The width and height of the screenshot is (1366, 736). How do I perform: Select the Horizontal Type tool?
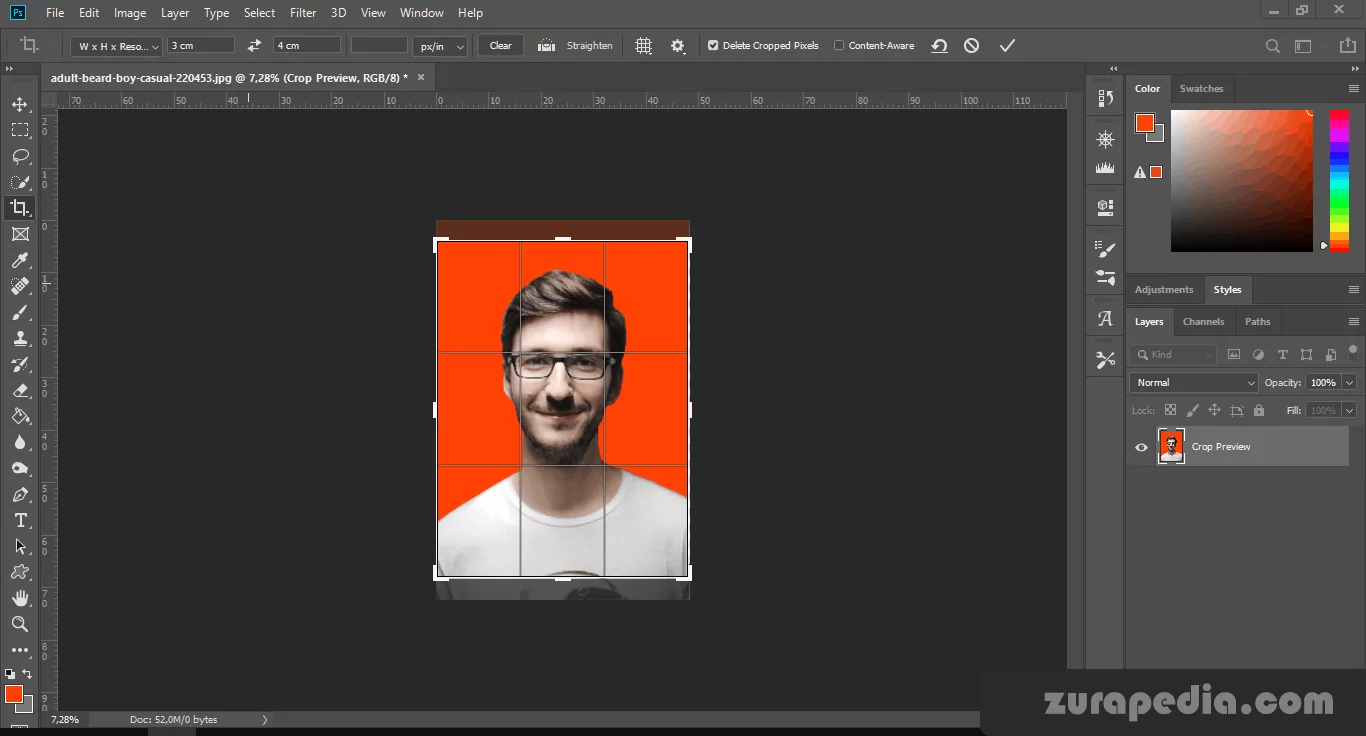click(x=20, y=521)
